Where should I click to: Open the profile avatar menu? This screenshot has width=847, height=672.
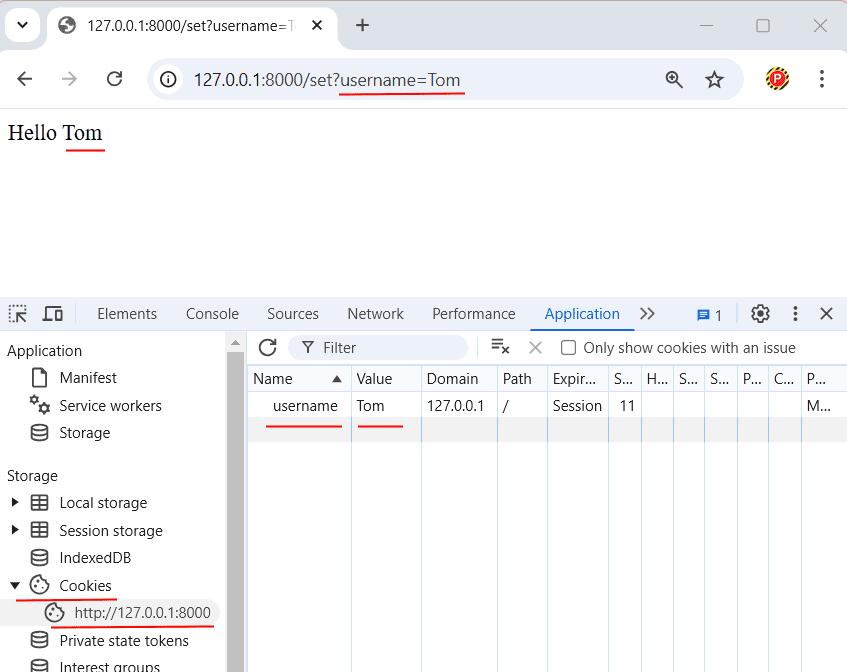click(x=777, y=79)
